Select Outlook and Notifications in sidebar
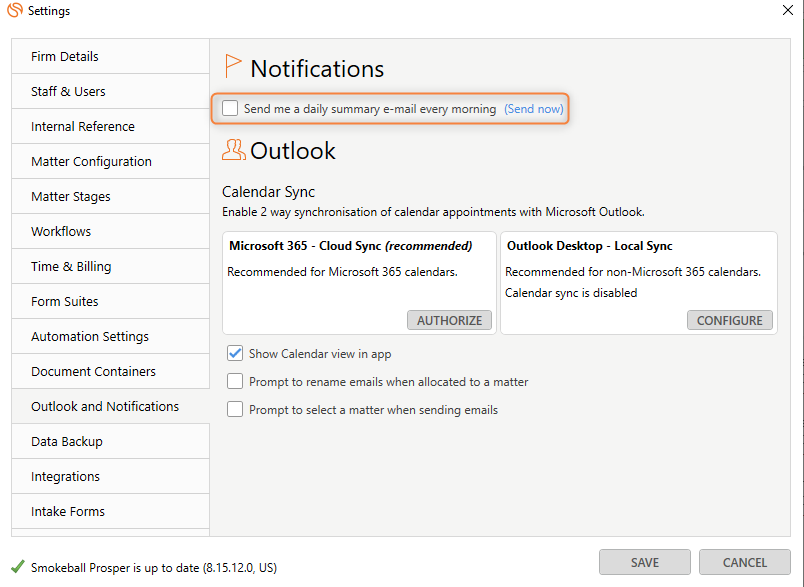 coord(110,407)
